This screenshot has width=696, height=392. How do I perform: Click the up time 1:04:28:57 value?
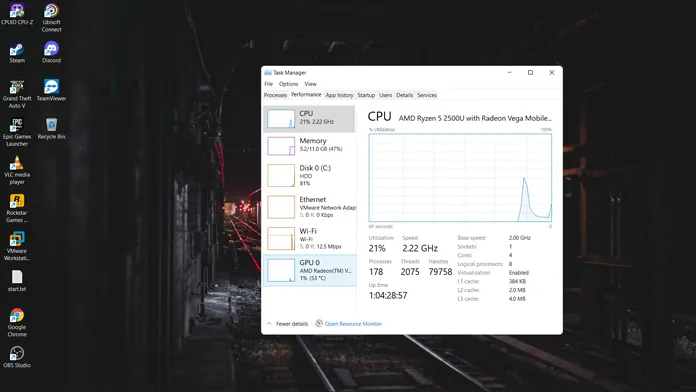pos(388,295)
